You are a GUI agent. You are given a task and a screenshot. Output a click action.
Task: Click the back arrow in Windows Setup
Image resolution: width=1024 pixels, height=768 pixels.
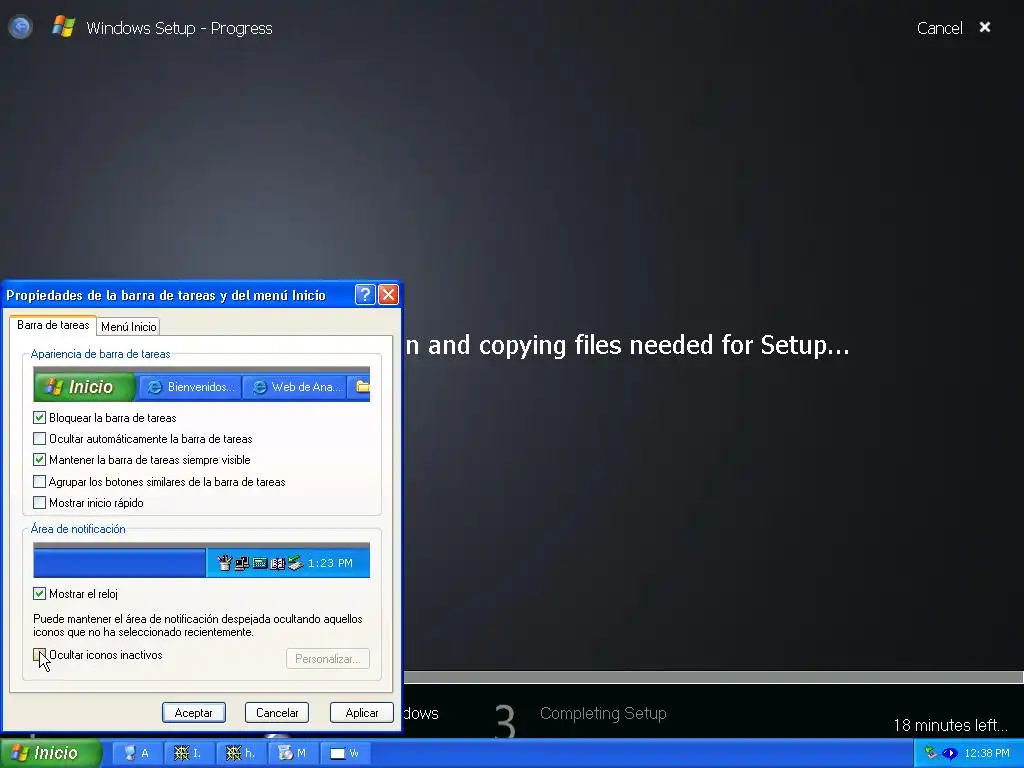20,27
